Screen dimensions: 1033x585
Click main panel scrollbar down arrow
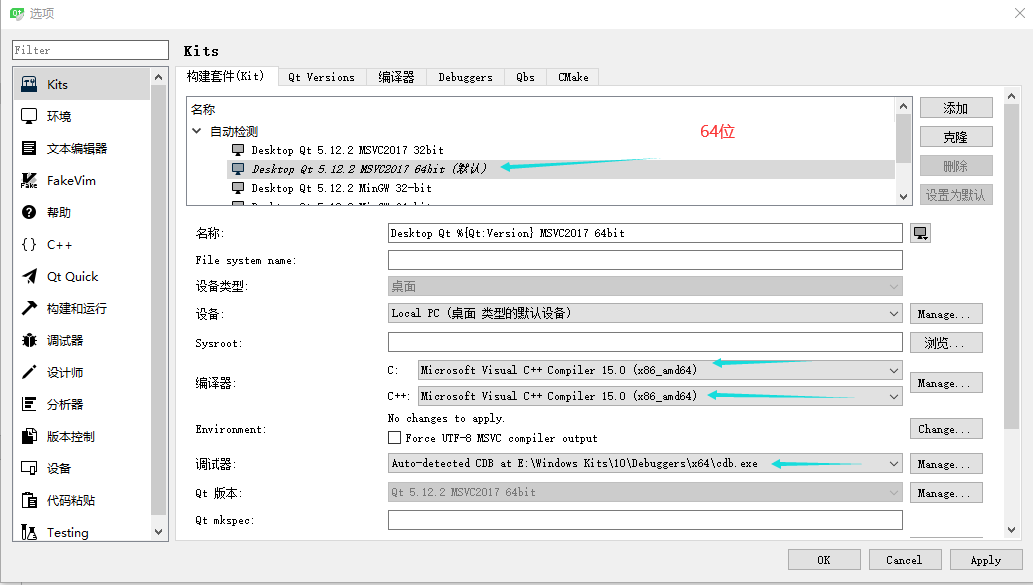(1012, 530)
